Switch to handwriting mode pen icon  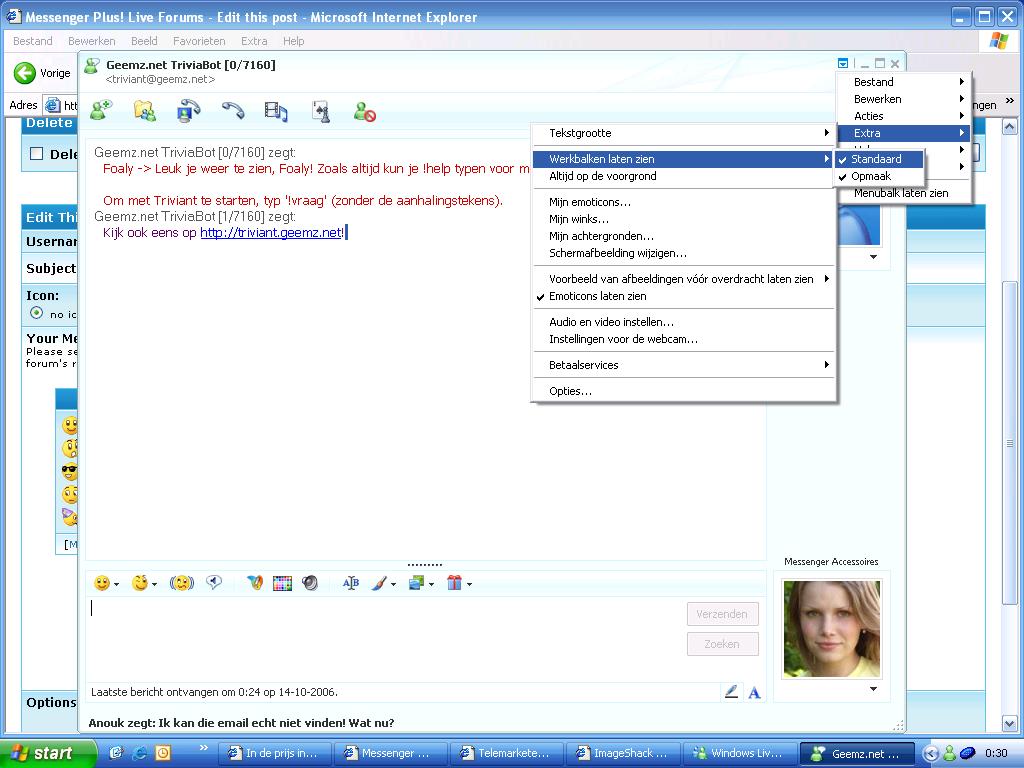[x=731, y=692]
